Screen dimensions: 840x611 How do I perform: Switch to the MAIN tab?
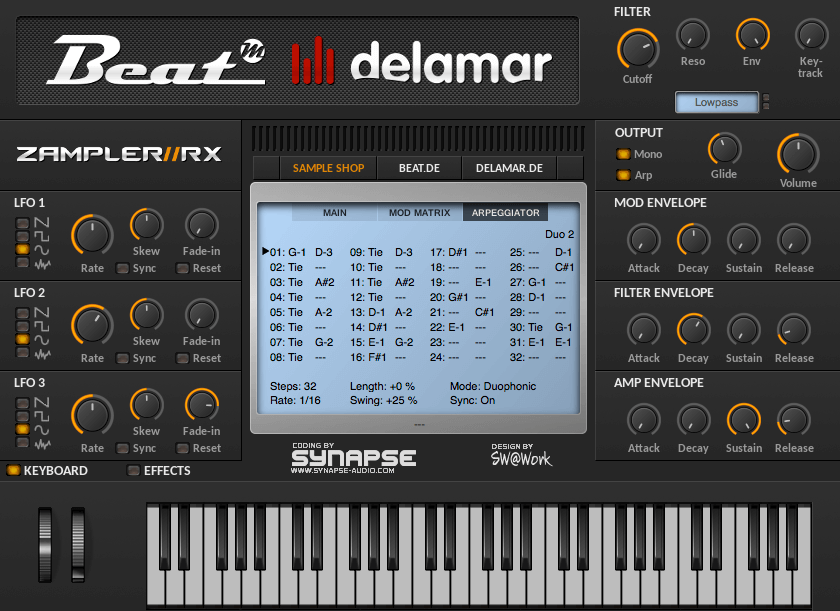point(335,213)
